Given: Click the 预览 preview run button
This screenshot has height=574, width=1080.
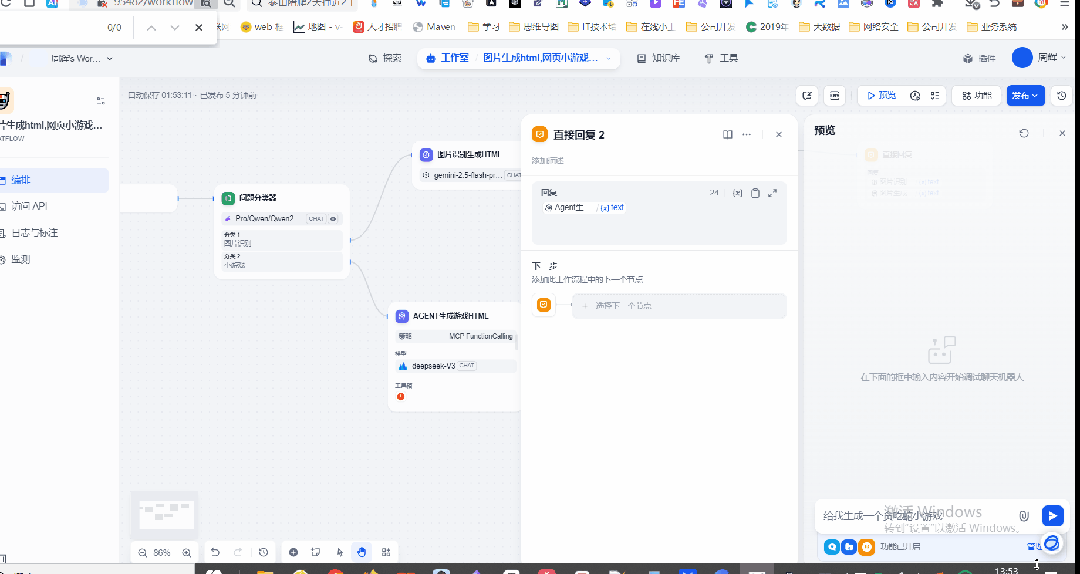Looking at the screenshot, I should pyautogui.click(x=882, y=96).
